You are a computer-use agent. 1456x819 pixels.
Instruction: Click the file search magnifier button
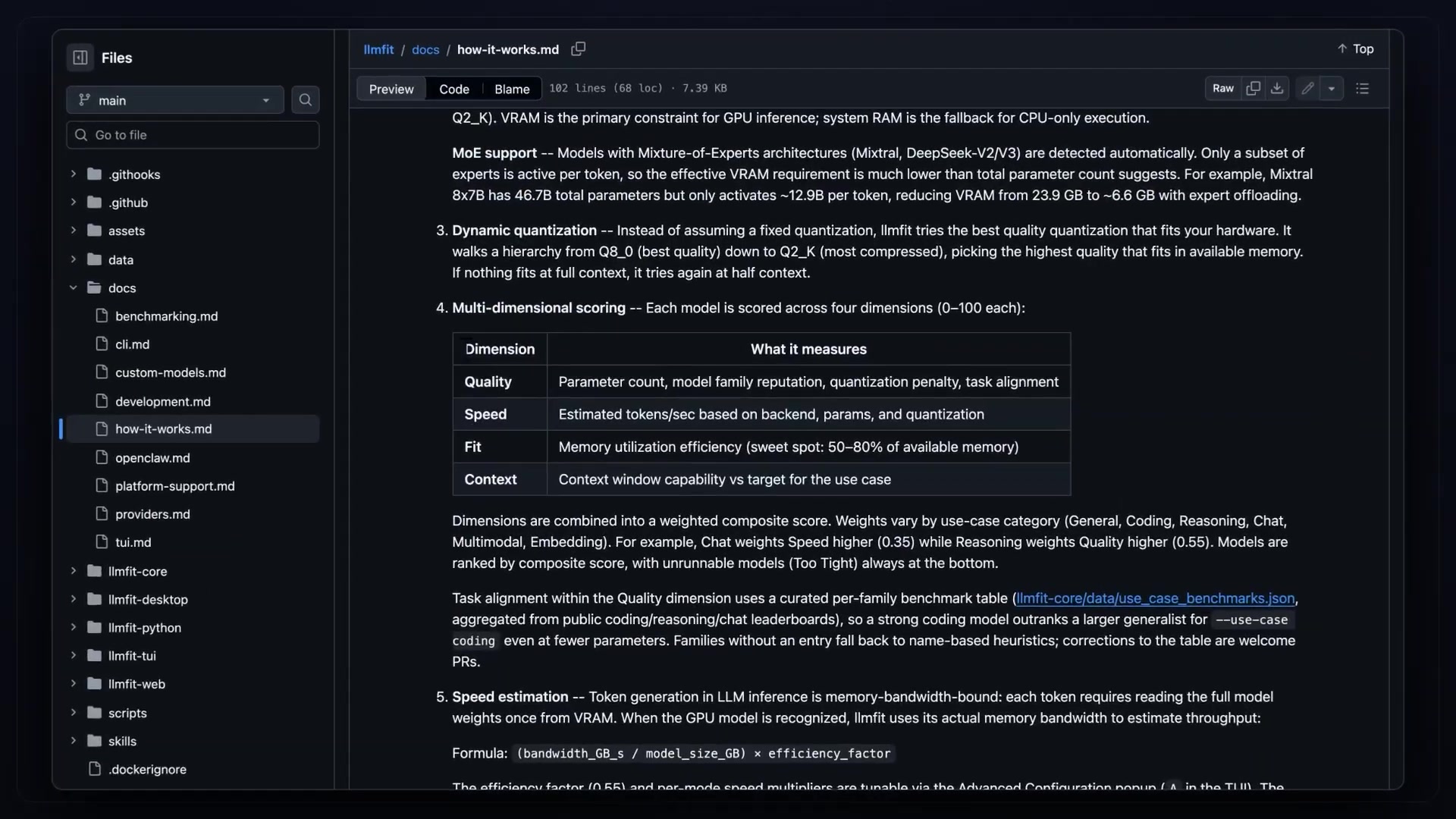(306, 100)
